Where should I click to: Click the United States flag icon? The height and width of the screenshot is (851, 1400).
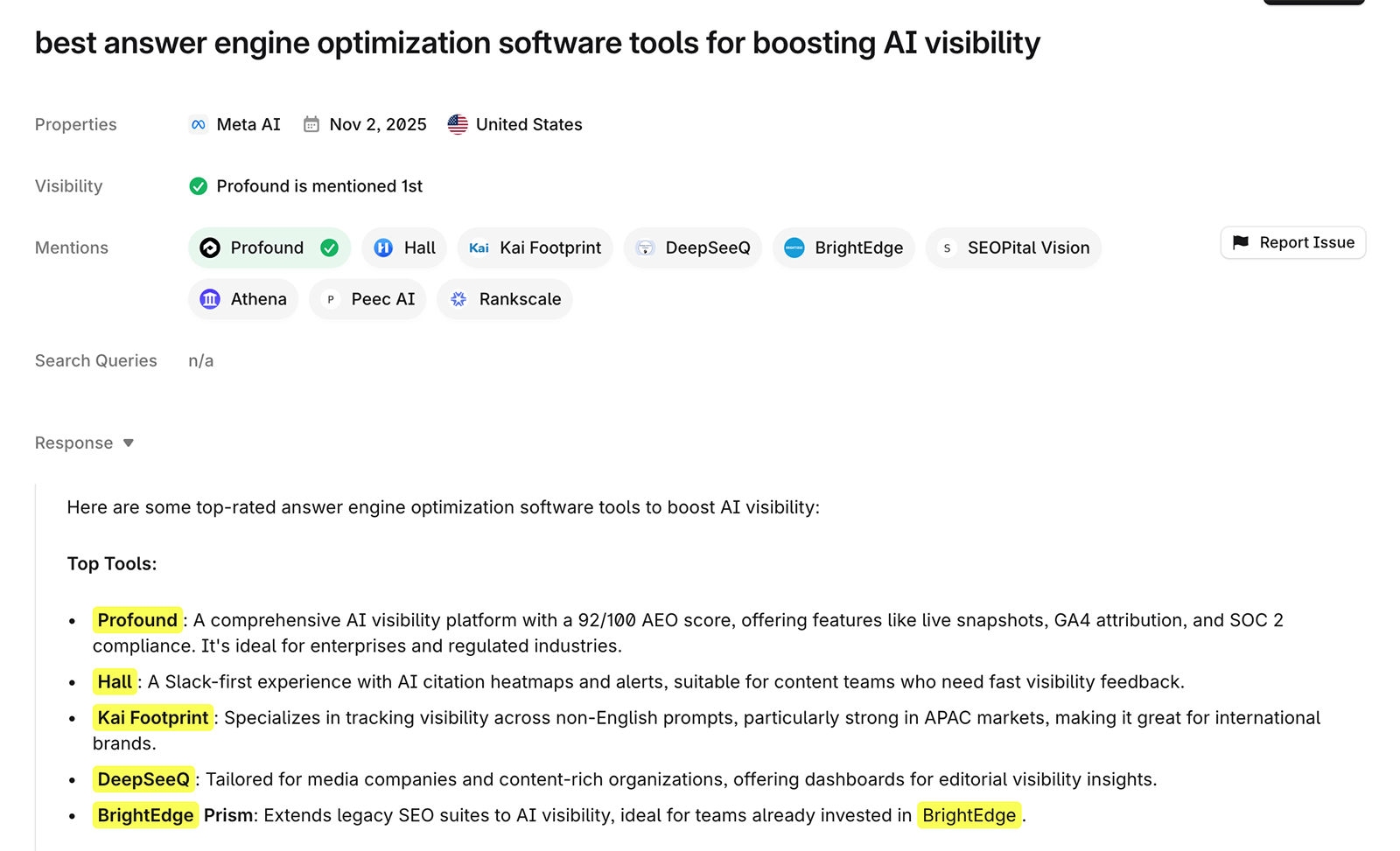pyautogui.click(x=458, y=124)
